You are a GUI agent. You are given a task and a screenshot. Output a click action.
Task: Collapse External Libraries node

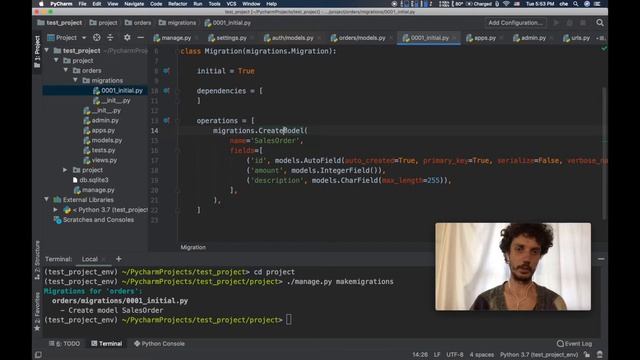click(47, 200)
